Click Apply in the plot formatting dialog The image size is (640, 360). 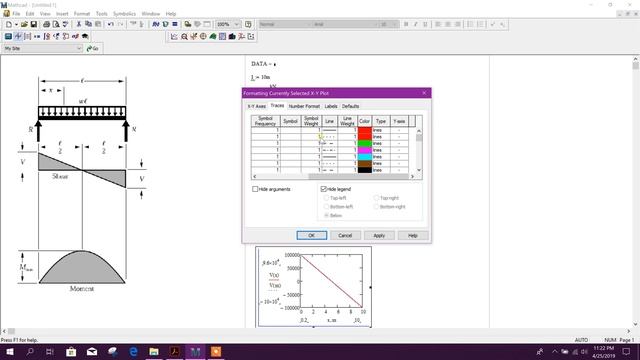379,236
